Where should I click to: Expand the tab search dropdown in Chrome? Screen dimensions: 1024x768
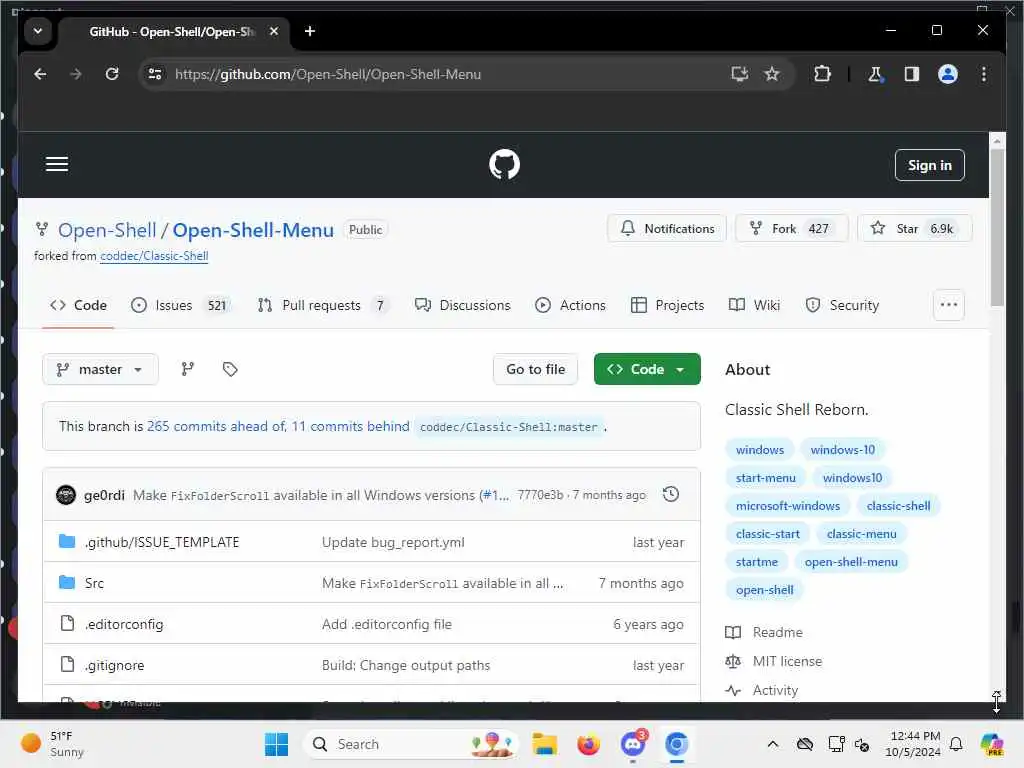[38, 31]
